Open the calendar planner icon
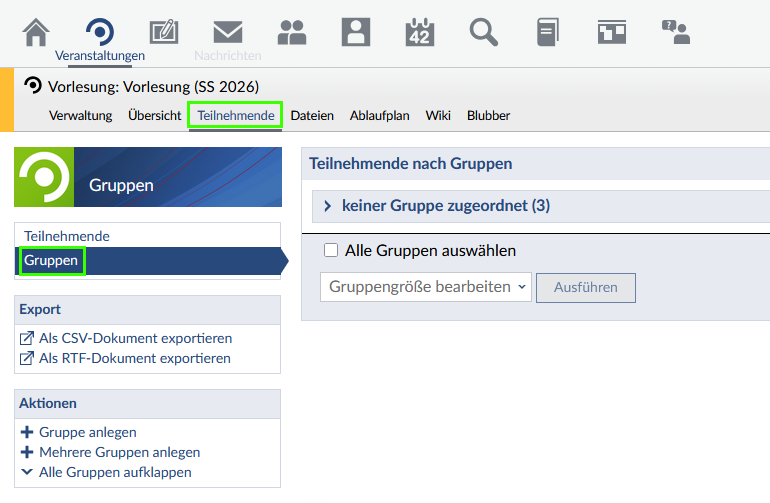The image size is (770, 503). (x=420, y=32)
